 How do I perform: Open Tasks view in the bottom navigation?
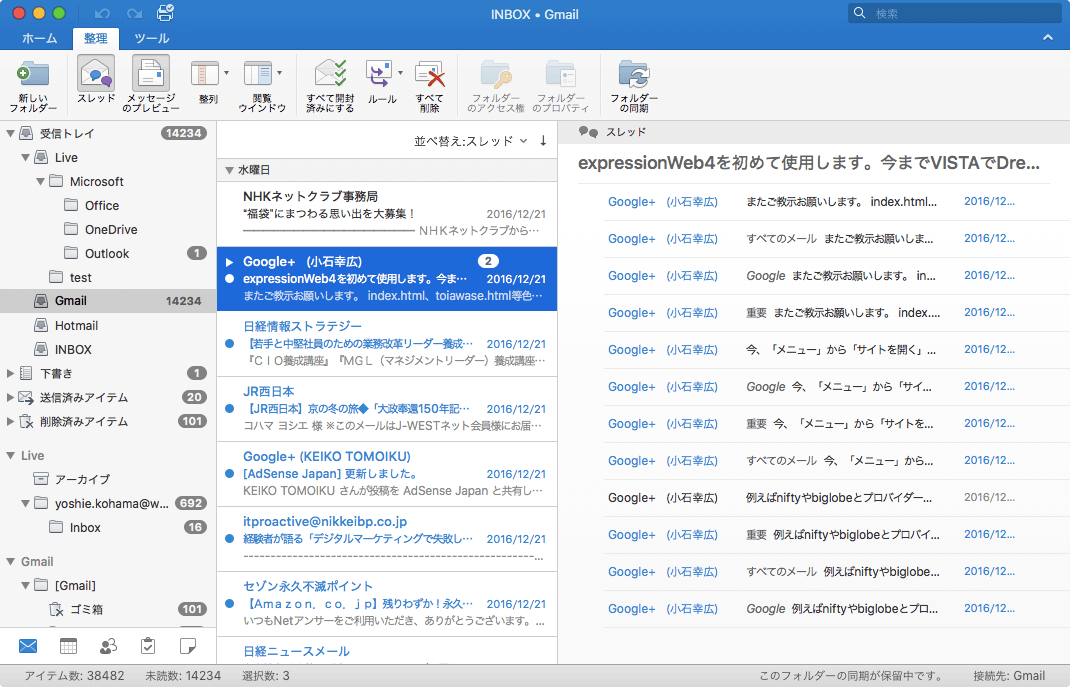click(x=148, y=646)
